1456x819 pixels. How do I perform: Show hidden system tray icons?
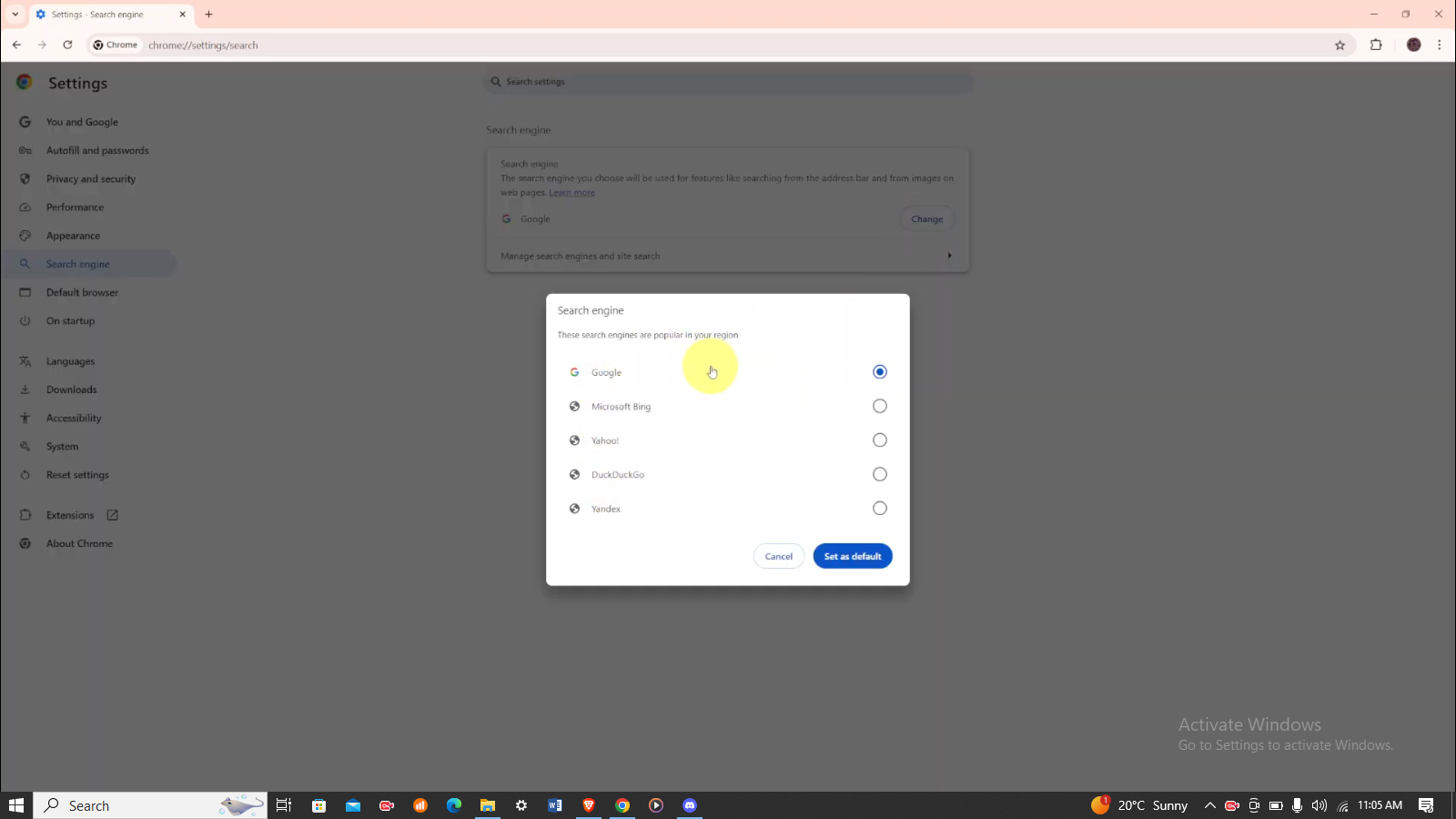pos(1210,805)
